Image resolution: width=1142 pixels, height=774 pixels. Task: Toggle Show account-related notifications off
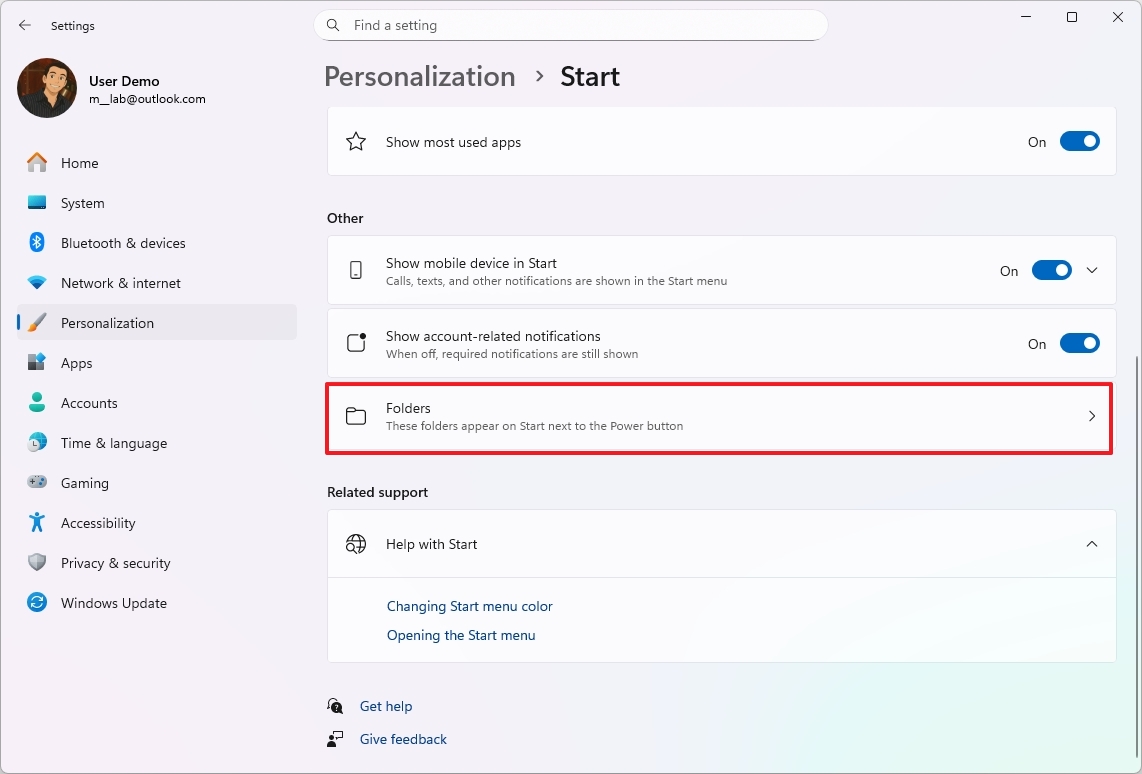pyautogui.click(x=1080, y=343)
